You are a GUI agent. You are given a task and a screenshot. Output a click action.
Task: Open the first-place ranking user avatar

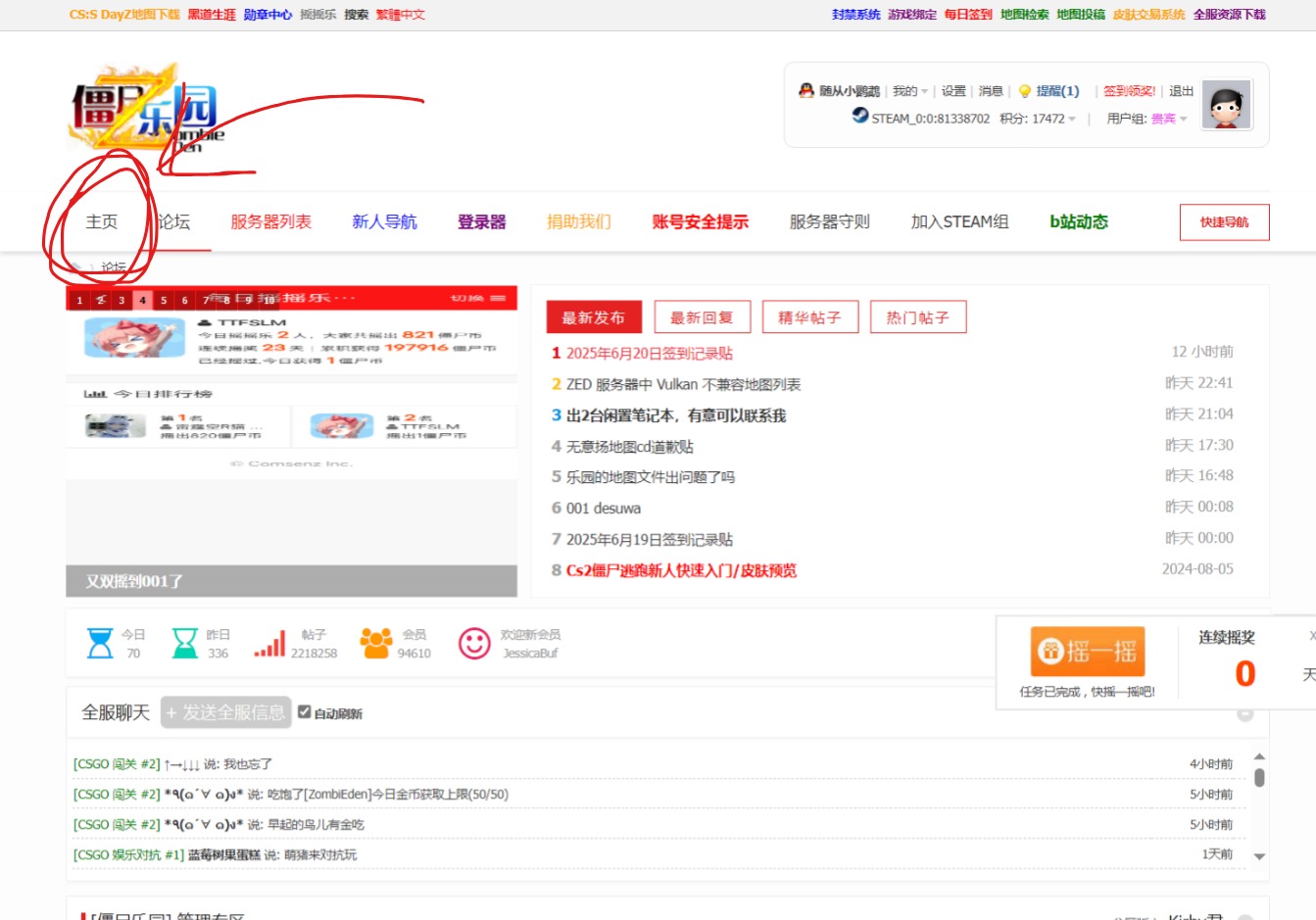coord(116,426)
